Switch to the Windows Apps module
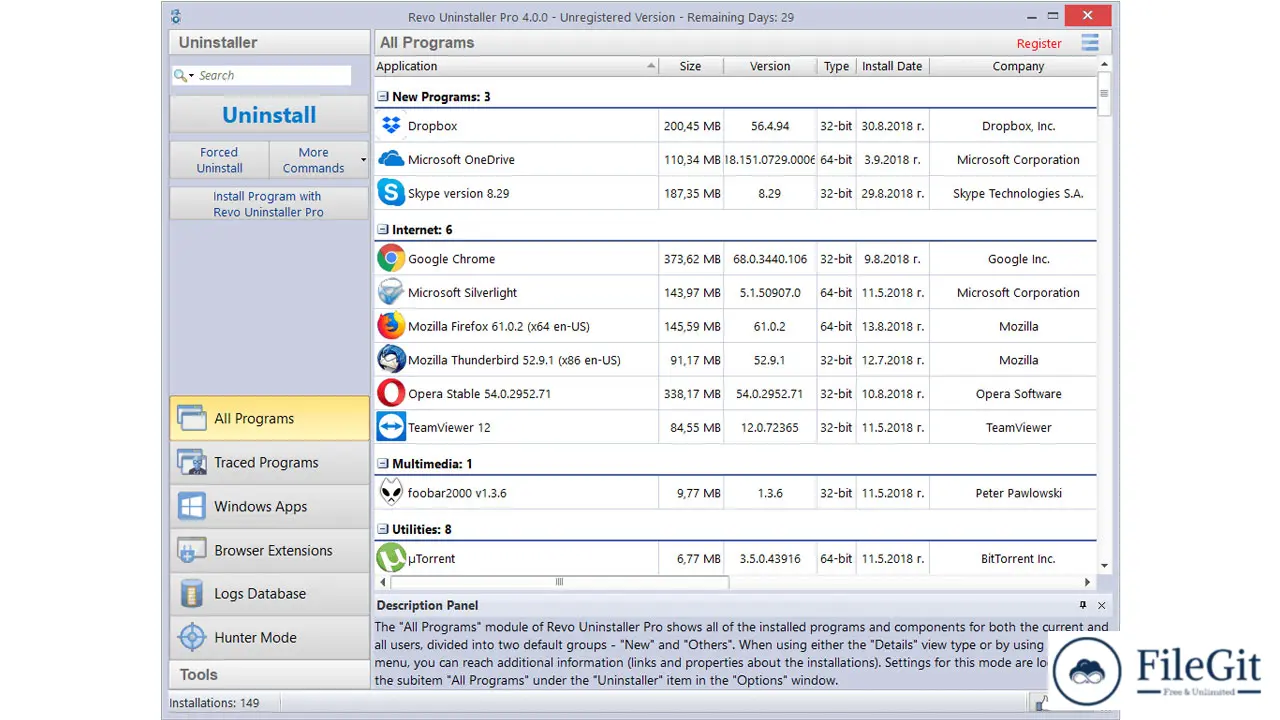 coord(269,506)
